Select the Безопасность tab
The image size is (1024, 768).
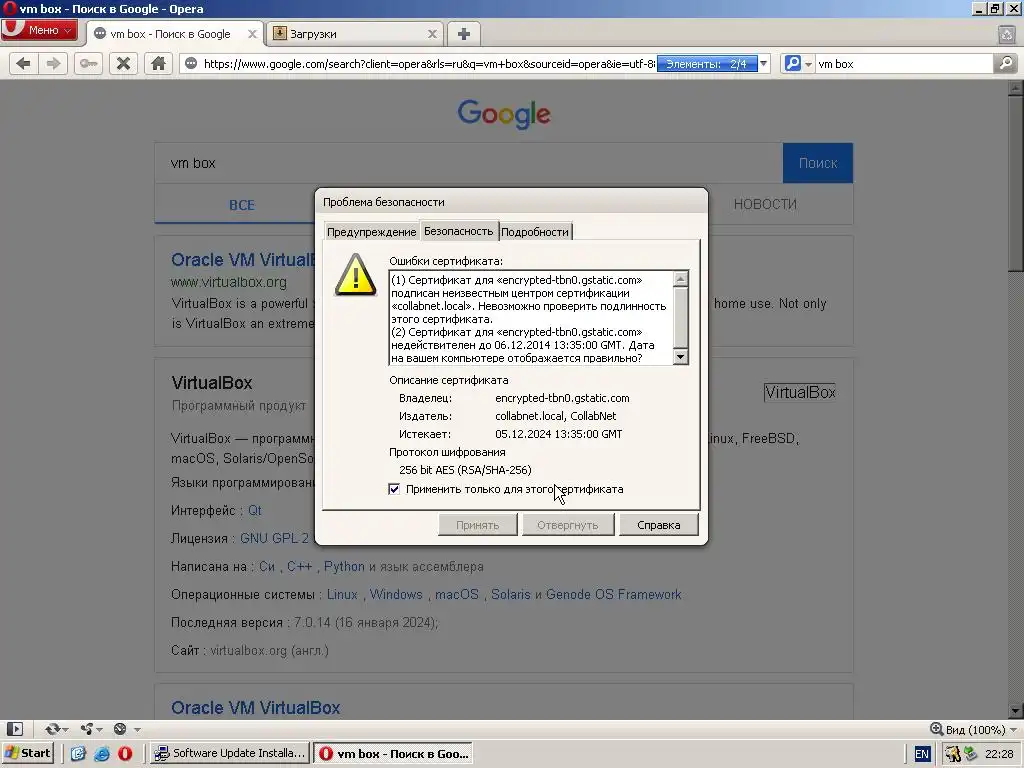point(458,231)
